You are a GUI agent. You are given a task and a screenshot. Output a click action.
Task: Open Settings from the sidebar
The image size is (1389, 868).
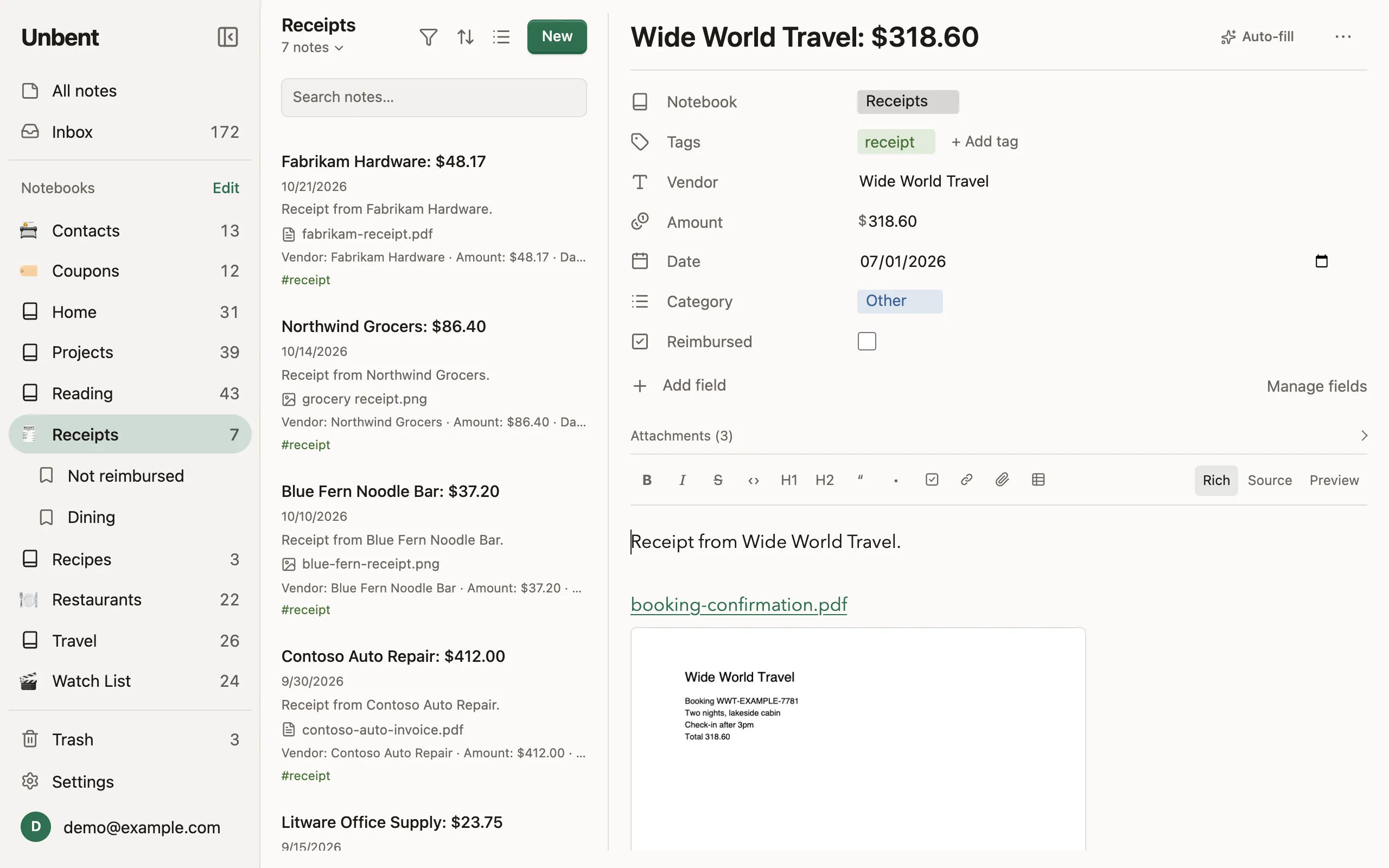click(x=130, y=782)
